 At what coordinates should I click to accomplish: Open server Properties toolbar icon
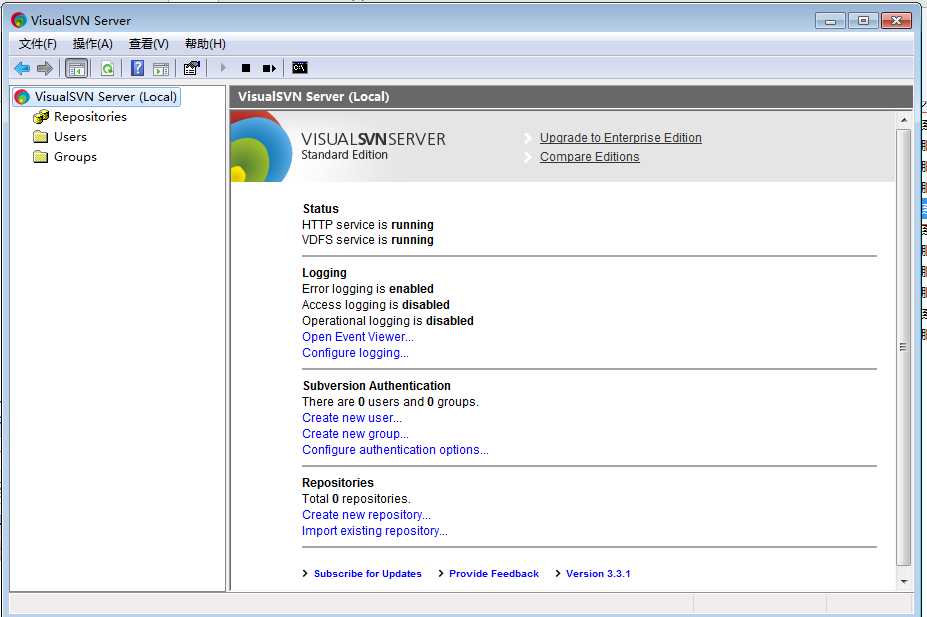[x=192, y=68]
